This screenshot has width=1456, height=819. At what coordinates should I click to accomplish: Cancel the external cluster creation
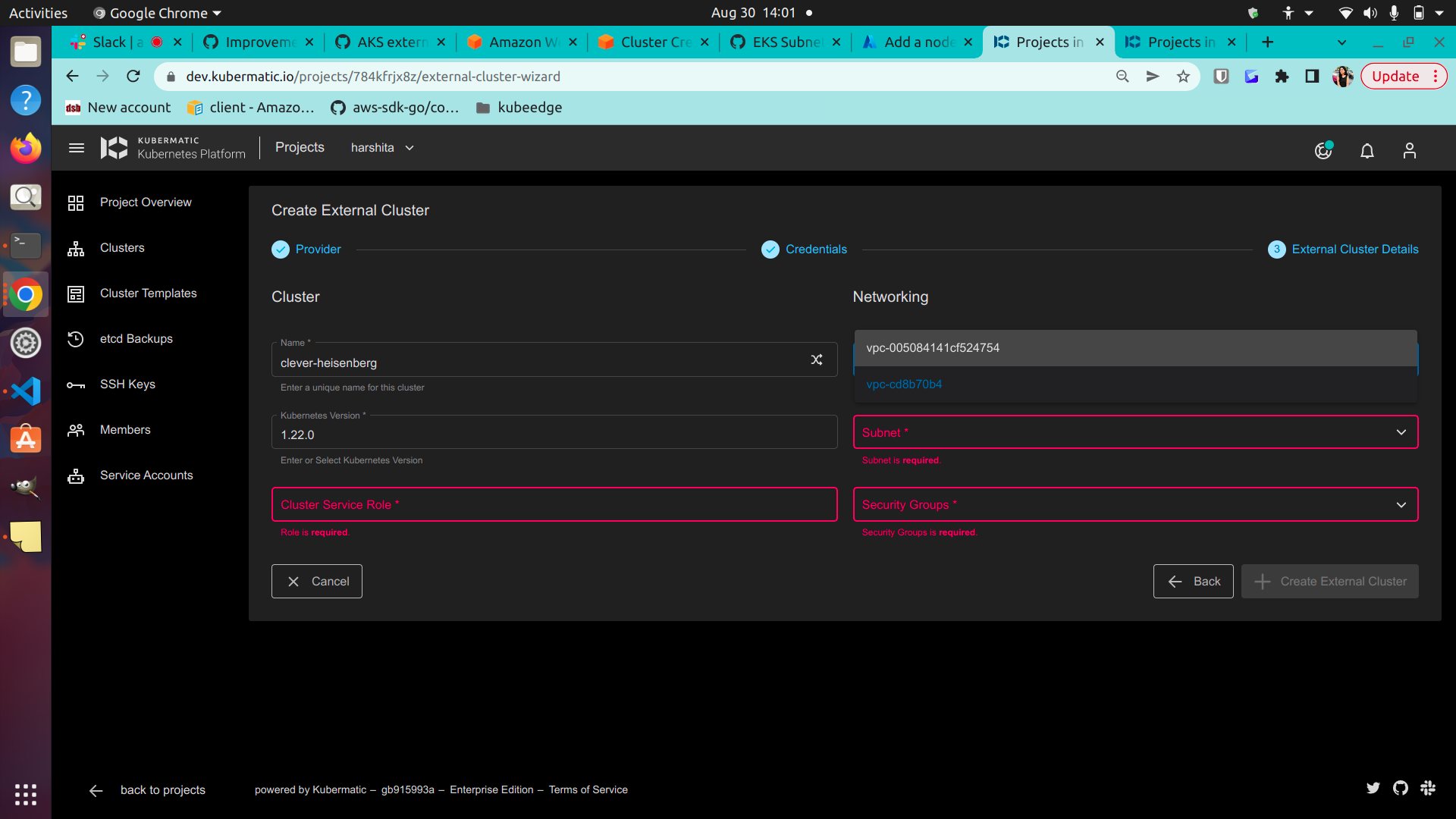(x=316, y=581)
